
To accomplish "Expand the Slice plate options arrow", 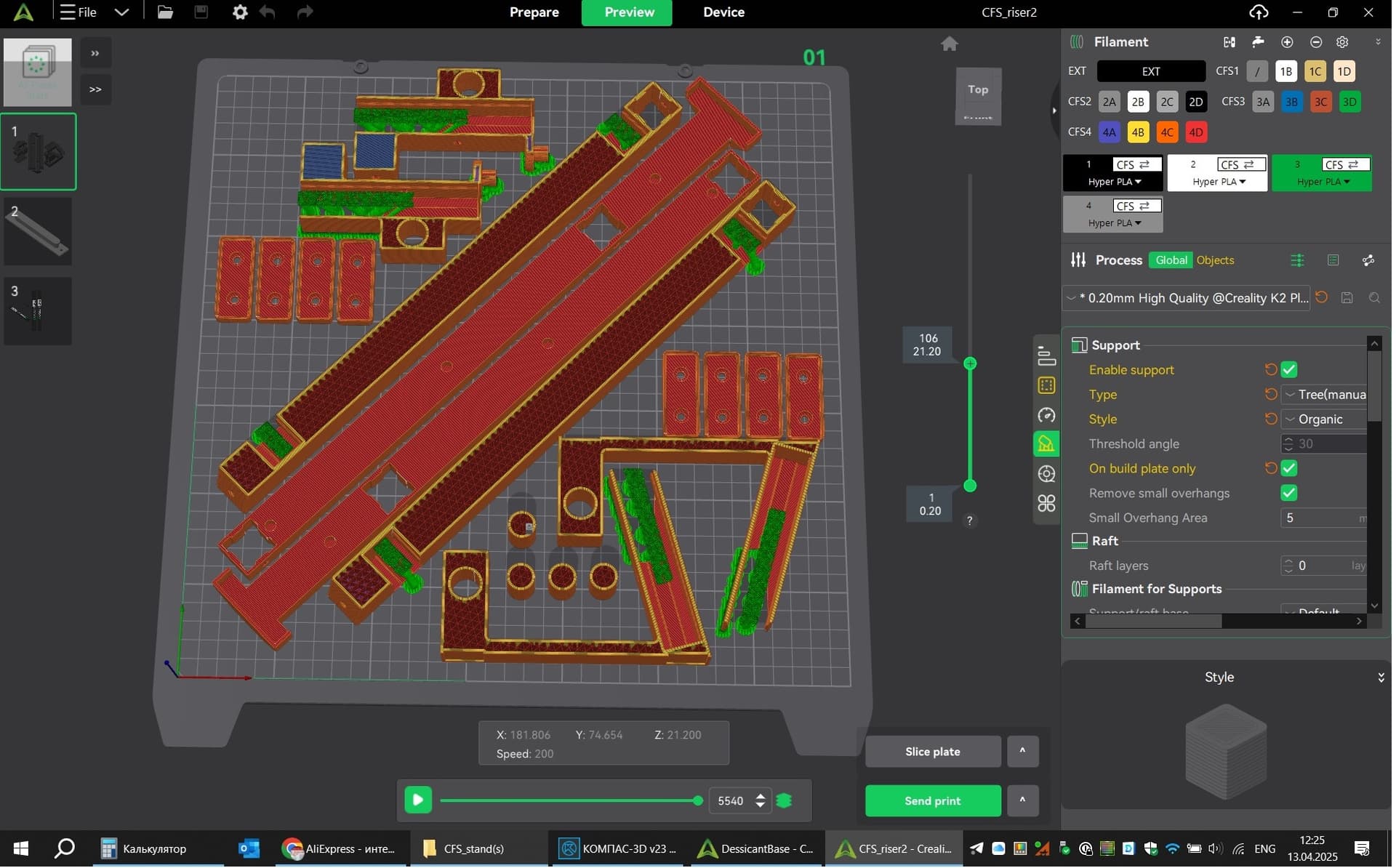I will pos(1023,752).
